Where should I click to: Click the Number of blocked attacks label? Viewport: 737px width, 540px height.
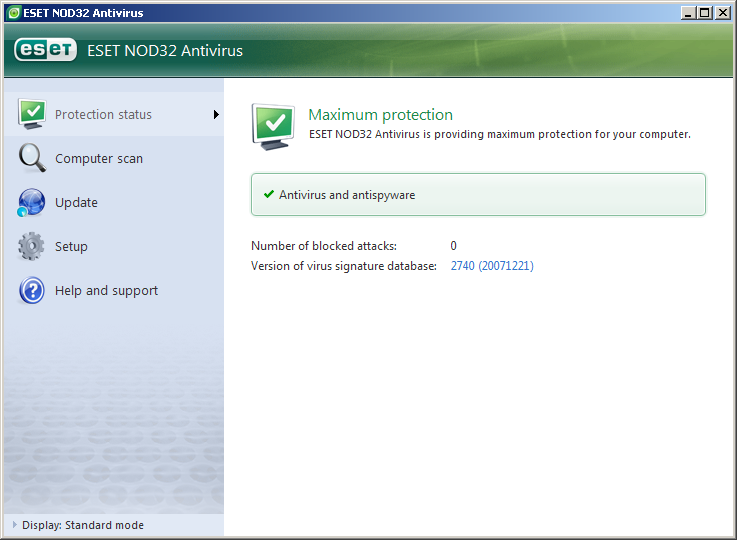pyautogui.click(x=324, y=246)
